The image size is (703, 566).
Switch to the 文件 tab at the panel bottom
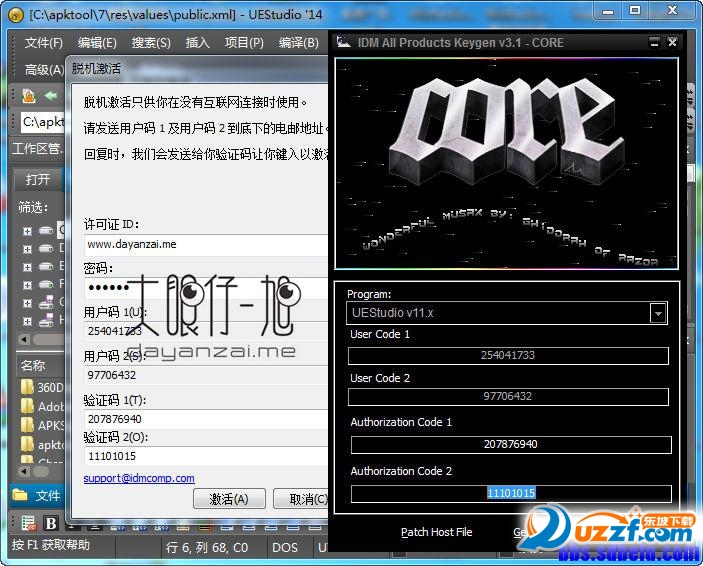[37, 495]
